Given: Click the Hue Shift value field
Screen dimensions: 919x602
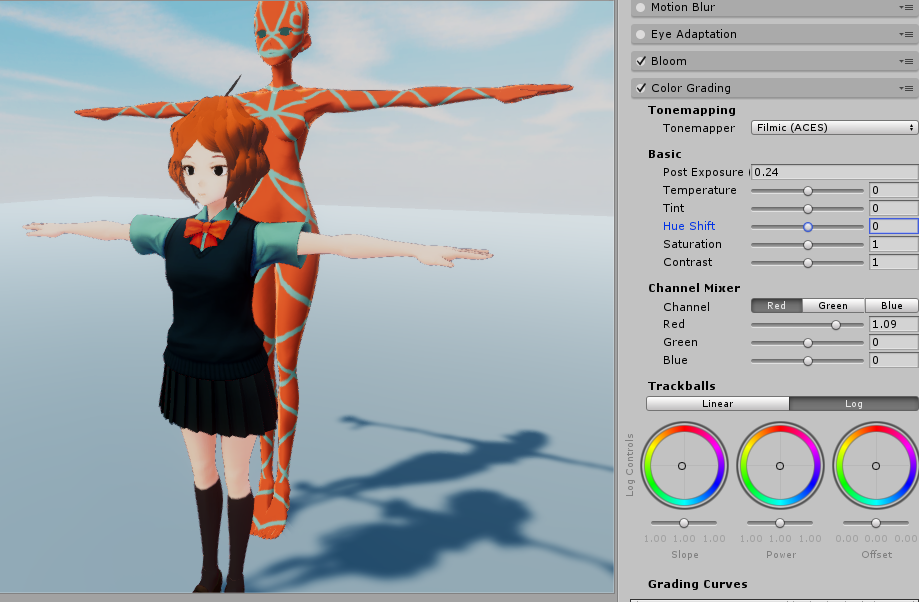Looking at the screenshot, I should tap(894, 226).
